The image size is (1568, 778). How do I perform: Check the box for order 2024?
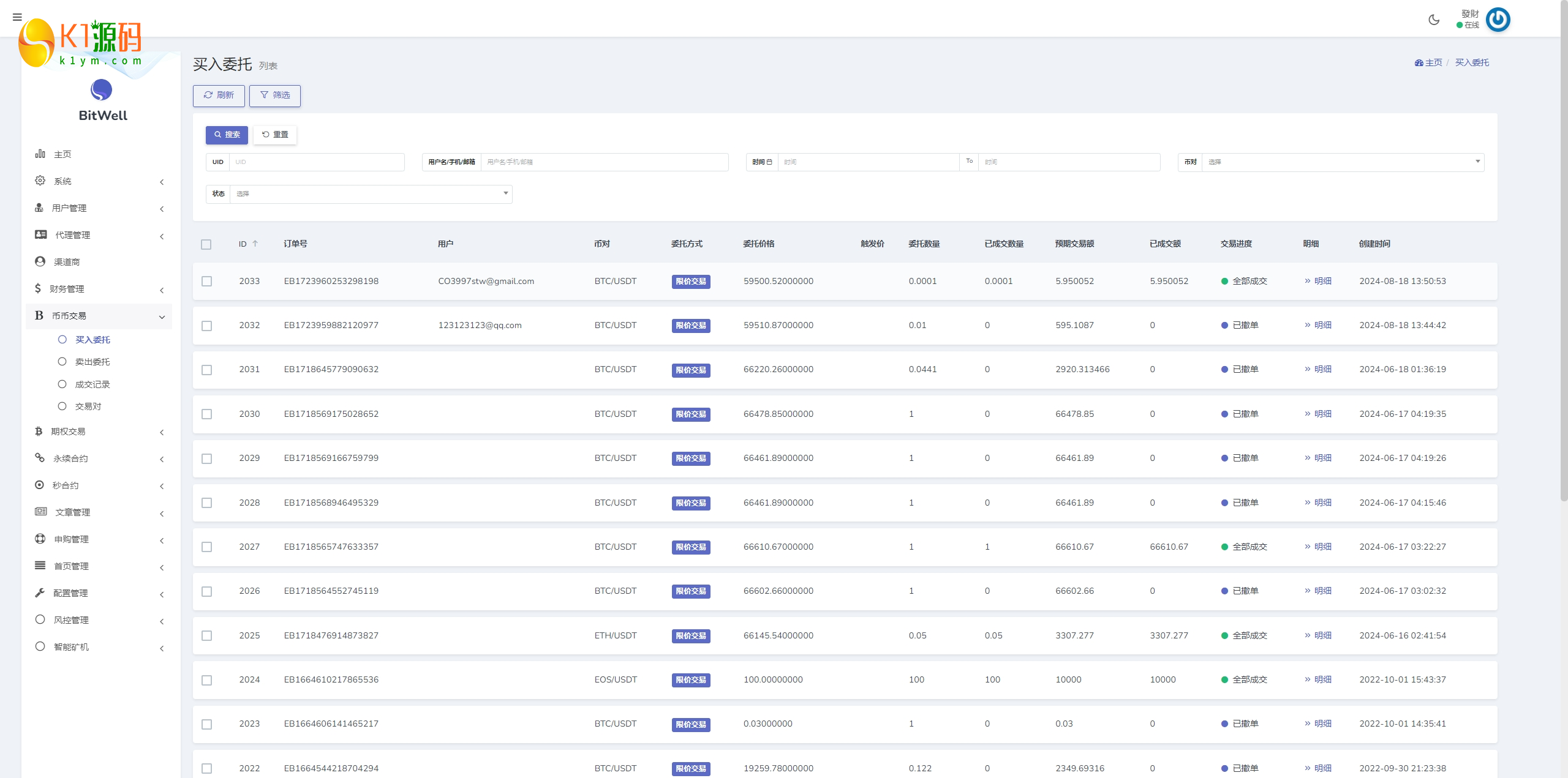207,680
